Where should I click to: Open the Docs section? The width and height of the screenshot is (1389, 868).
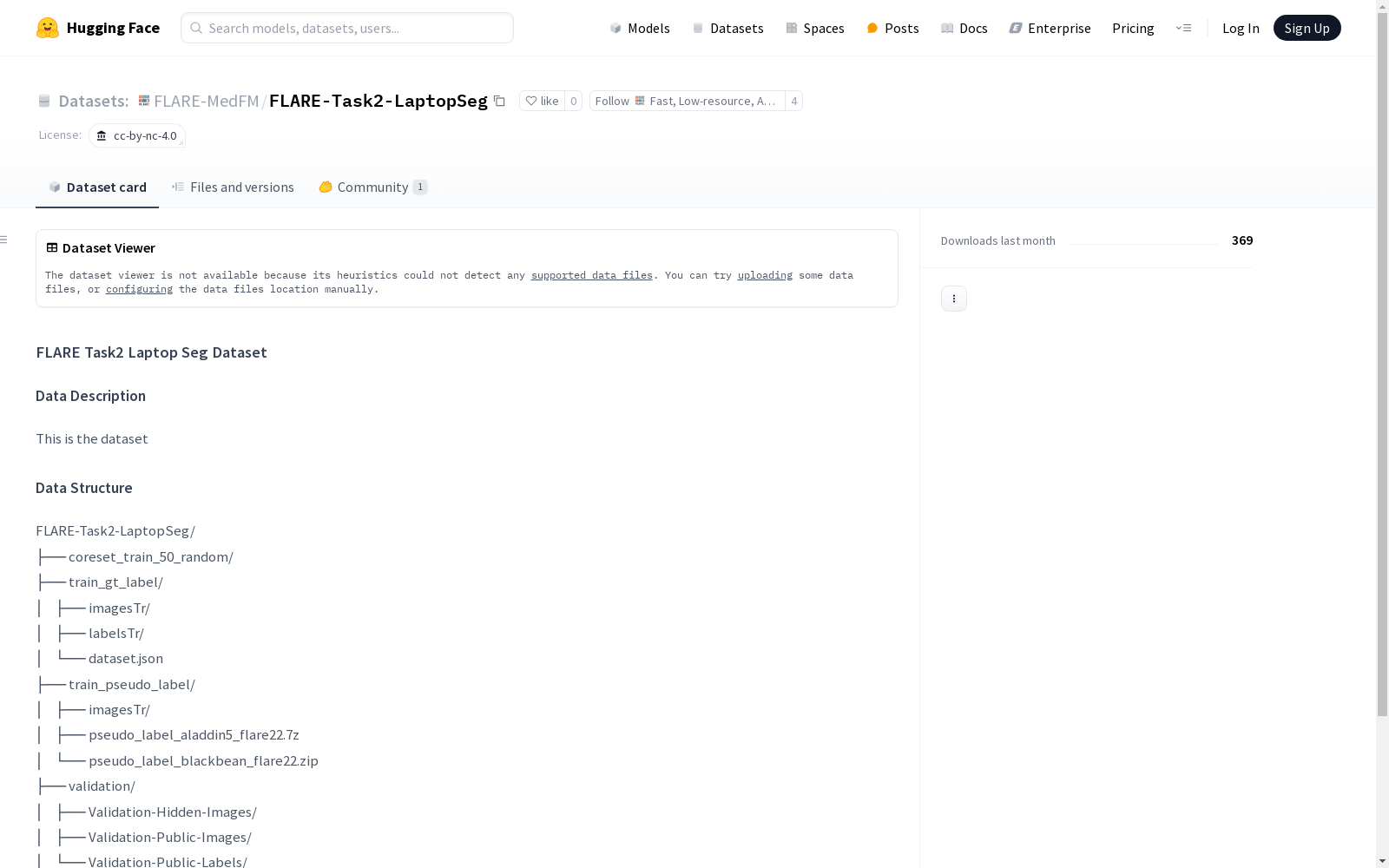click(x=964, y=28)
